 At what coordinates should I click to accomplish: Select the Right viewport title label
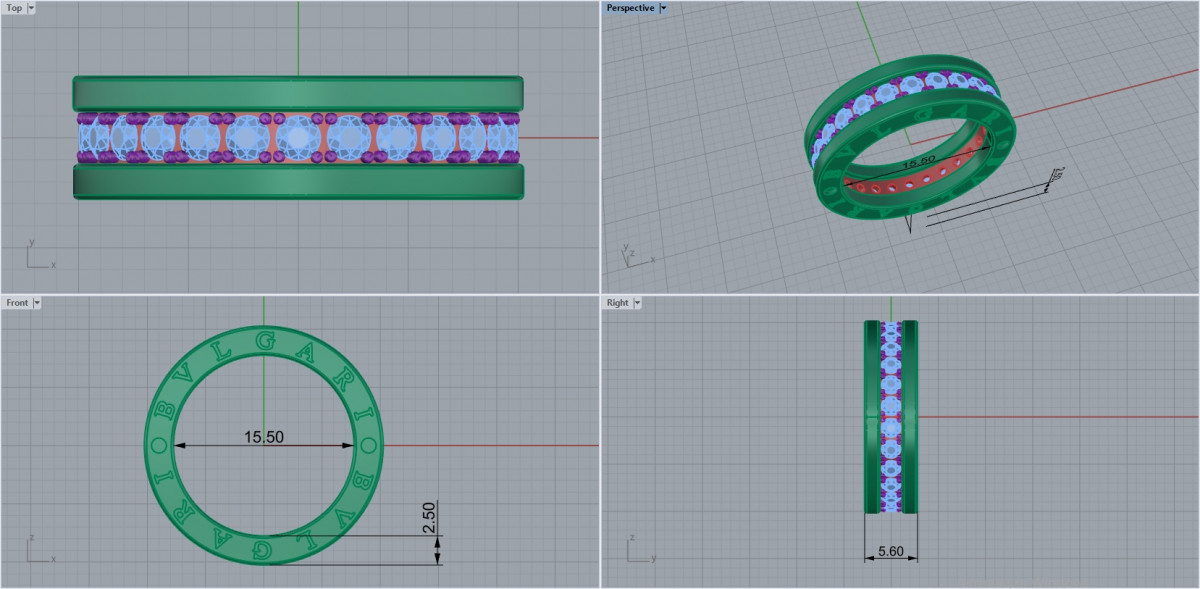[617, 302]
